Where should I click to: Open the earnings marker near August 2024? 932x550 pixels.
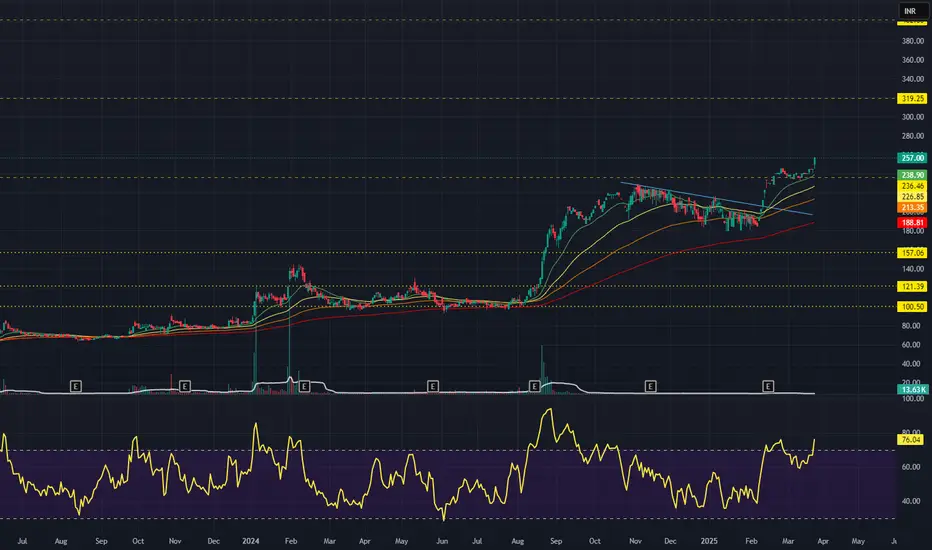point(534,386)
